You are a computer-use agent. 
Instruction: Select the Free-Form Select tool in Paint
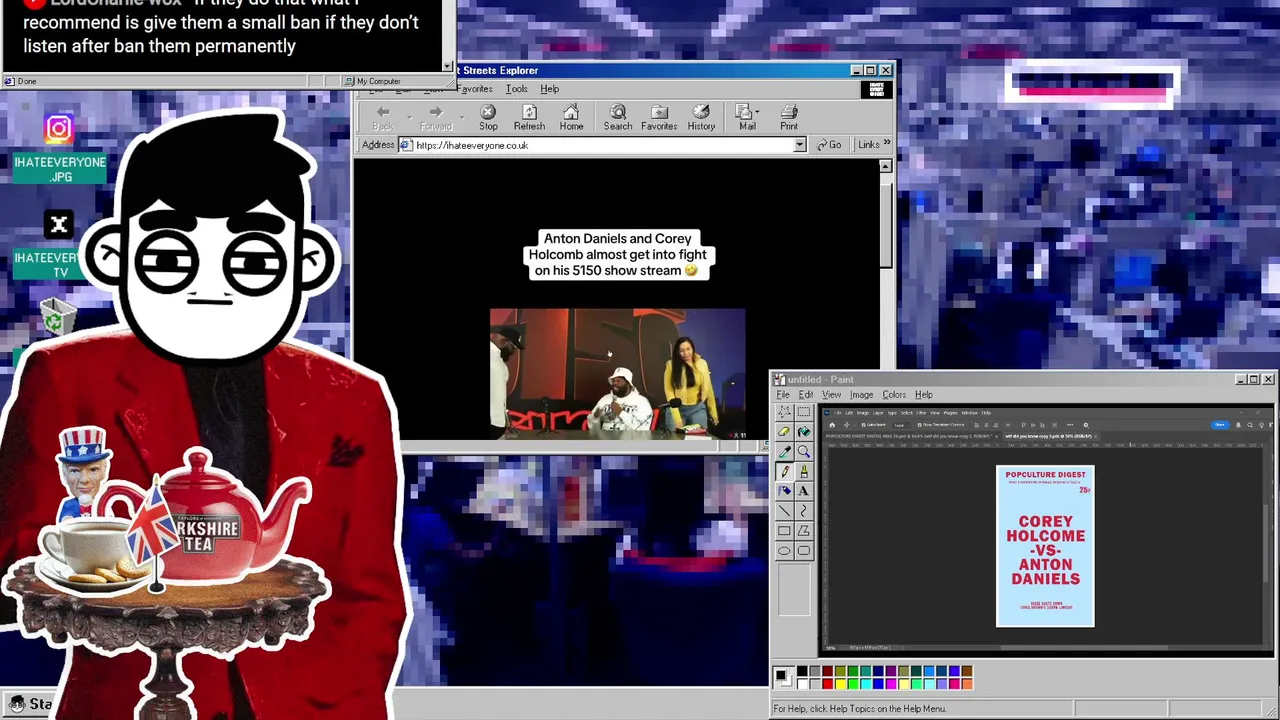[x=784, y=411]
